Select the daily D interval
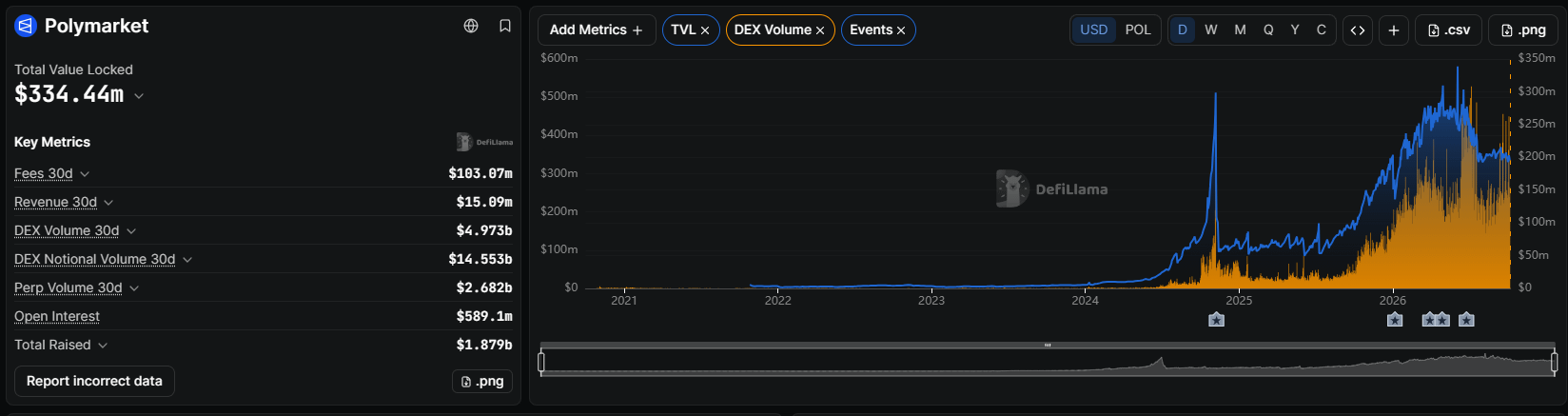The width and height of the screenshot is (1568, 416). point(1183,30)
